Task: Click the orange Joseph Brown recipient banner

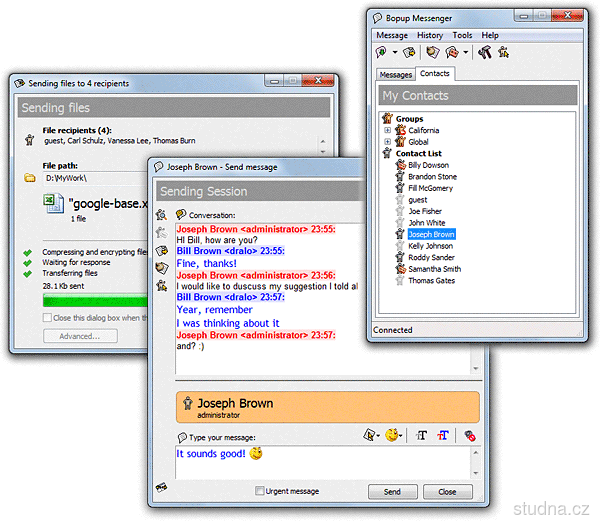Action: [328, 407]
